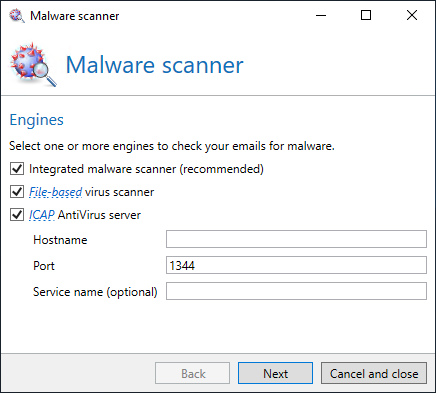Click the Service name (optional) label
The height and width of the screenshot is (393, 436).
(95, 292)
